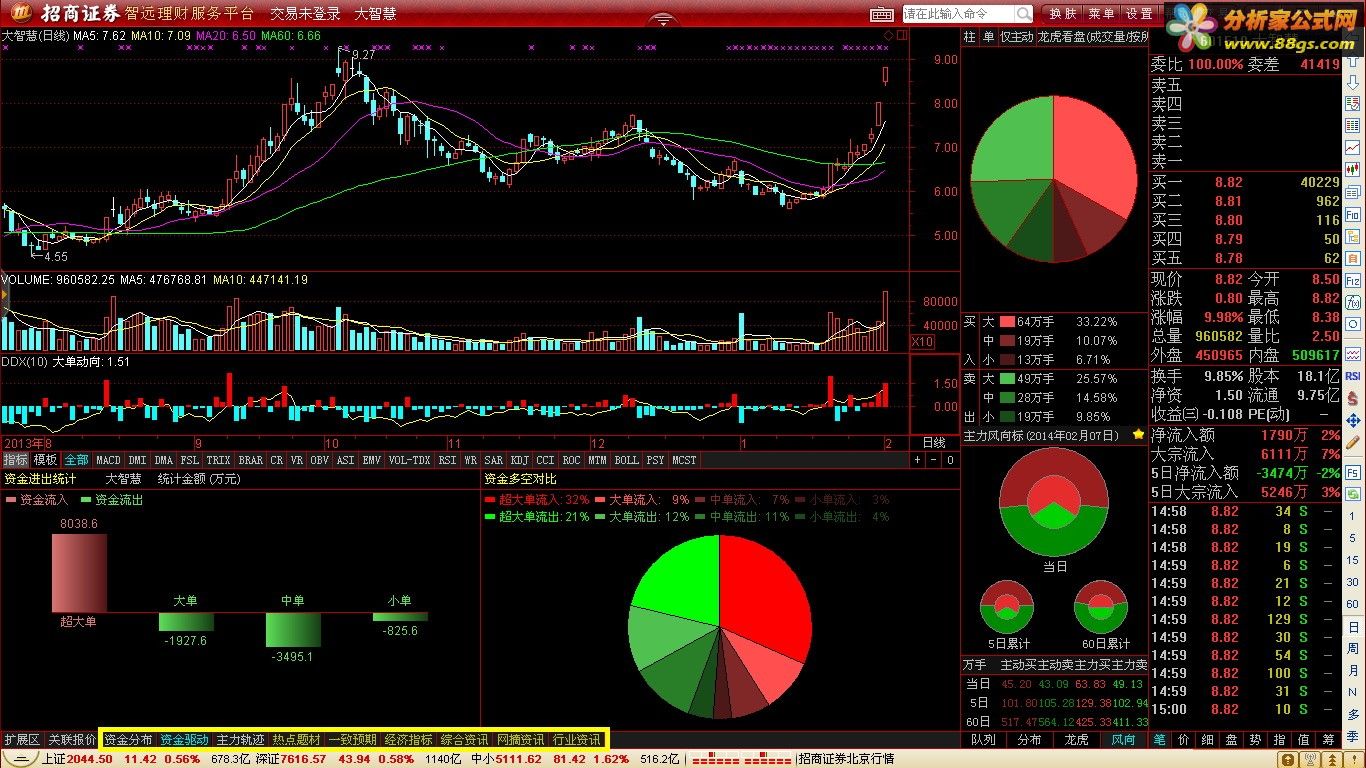Toggle the 柱 view in the right panel
This screenshot has width=1366, height=768.
970,37
